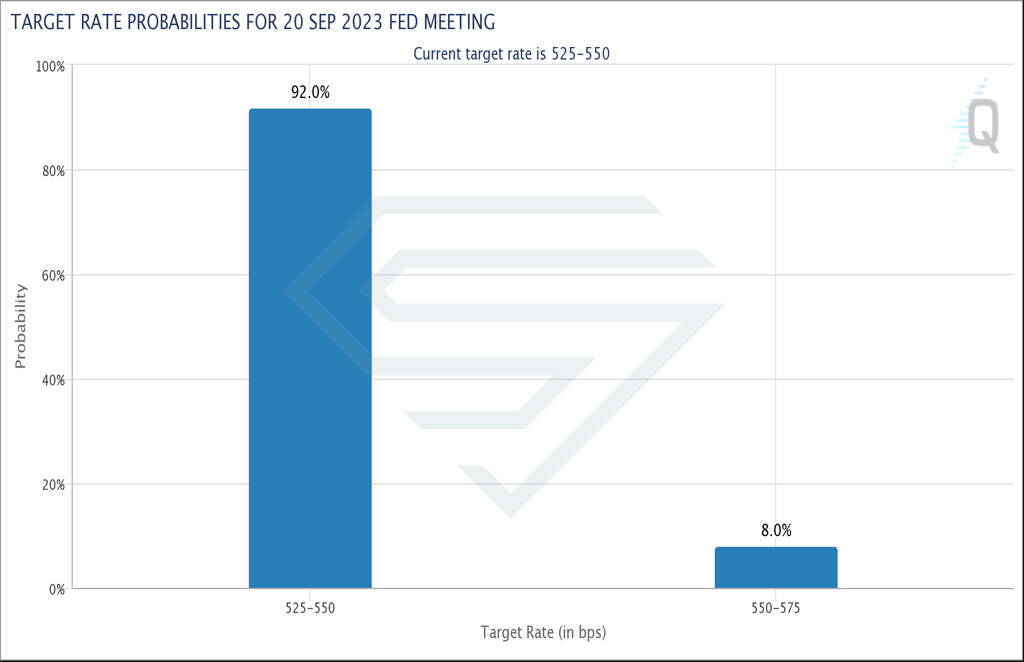Viewport: 1024px width, 662px height.
Task: Click the 60% y-axis tick label
Action: pos(54,276)
